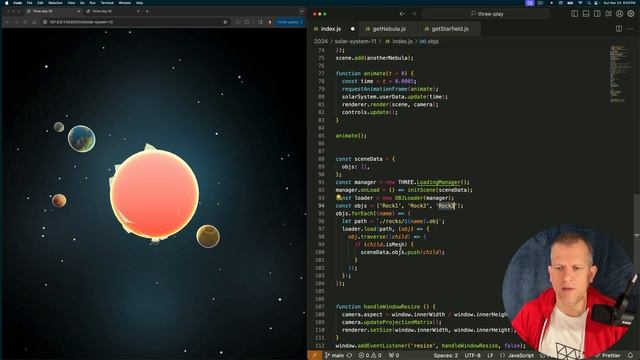Click the animate function name on line 77

pos(373,73)
